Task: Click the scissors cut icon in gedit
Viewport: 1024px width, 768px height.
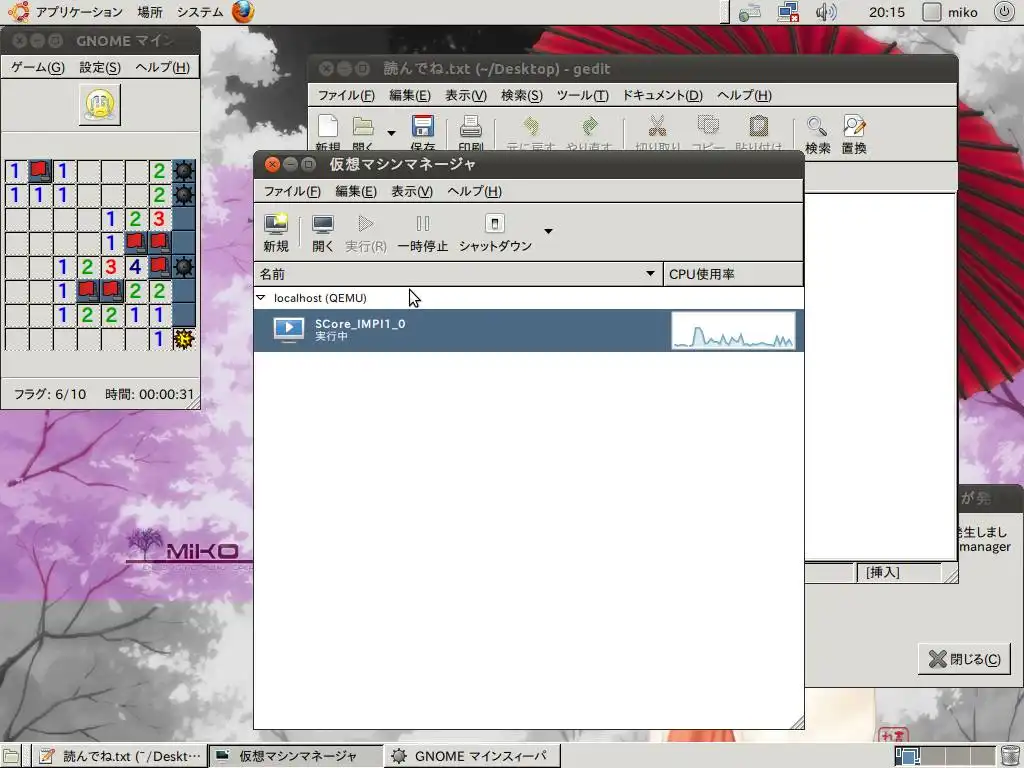Action: coord(657,127)
